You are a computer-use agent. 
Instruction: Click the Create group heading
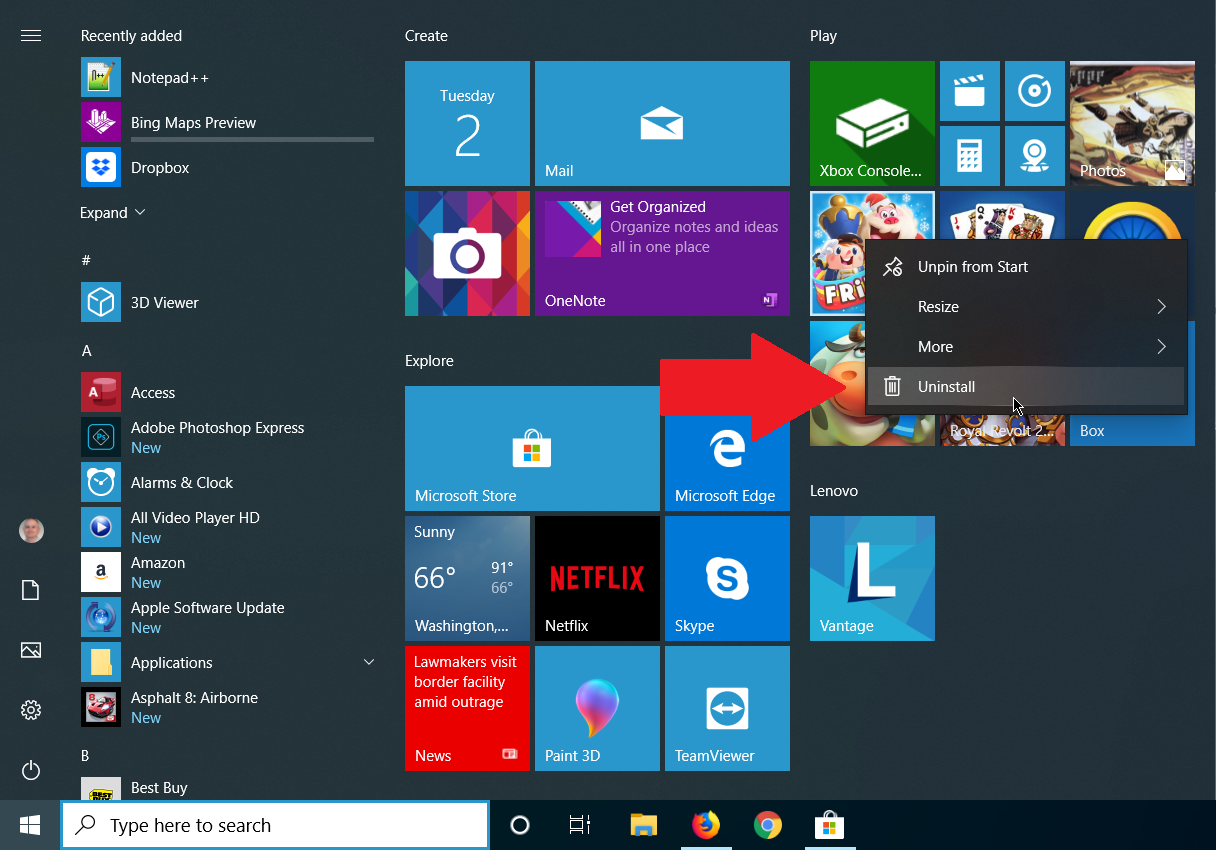tap(426, 36)
